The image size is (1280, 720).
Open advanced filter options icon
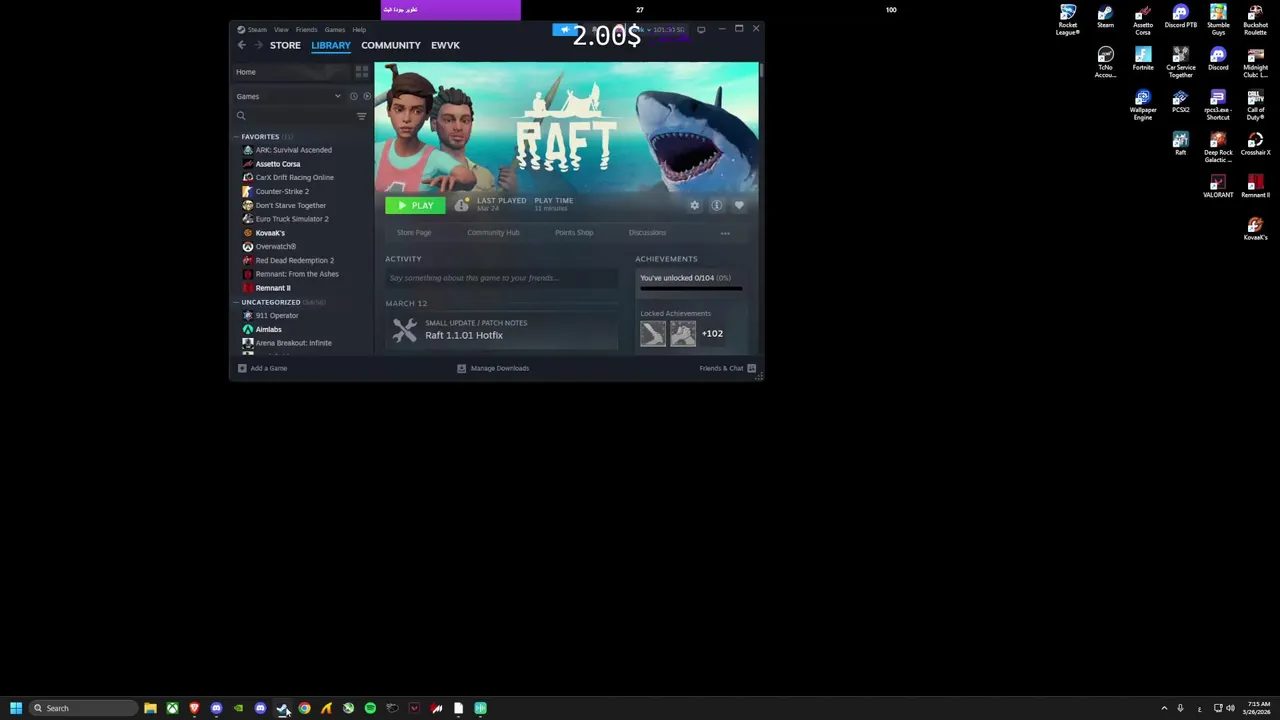pos(362,116)
